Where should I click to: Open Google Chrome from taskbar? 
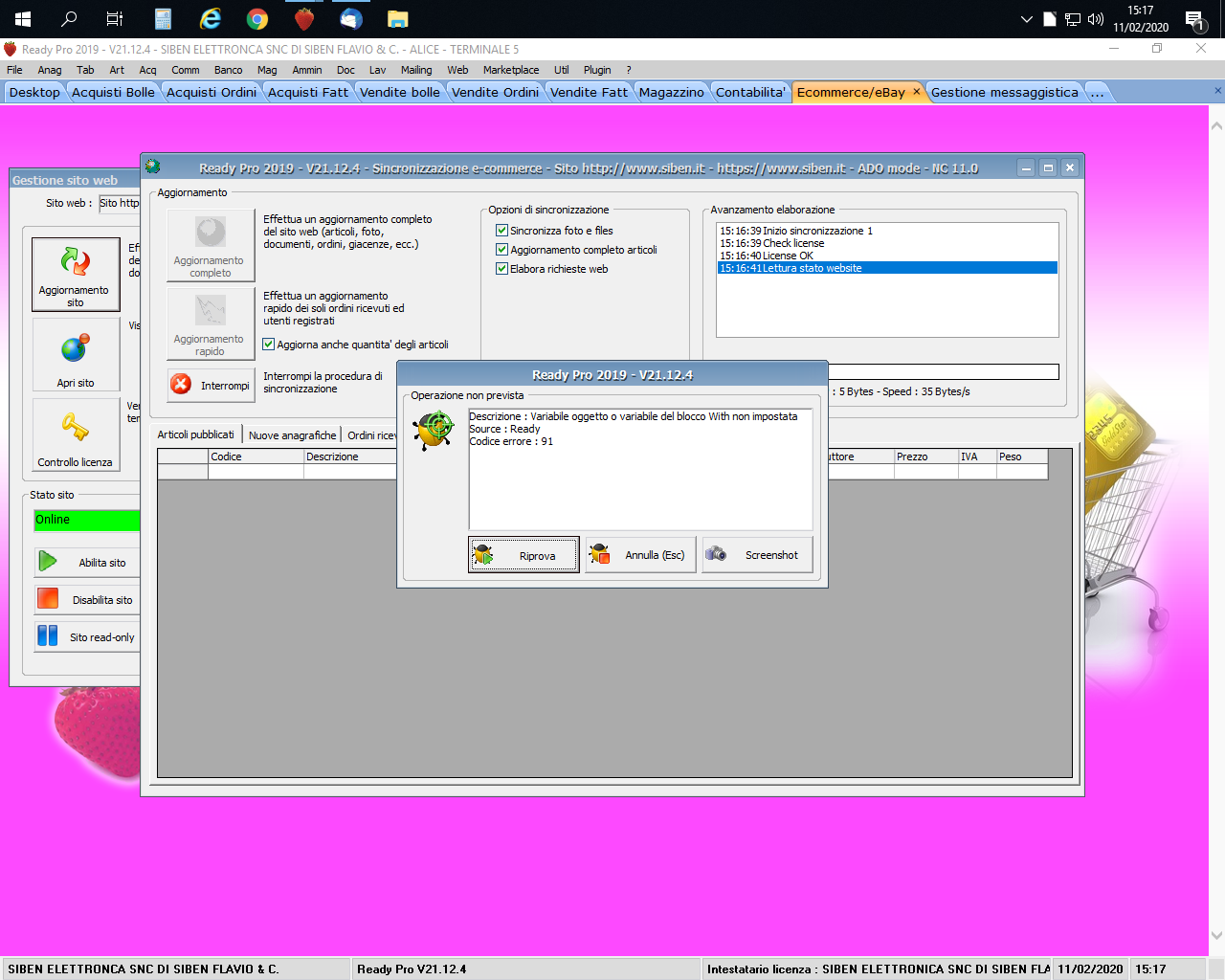pos(256,18)
